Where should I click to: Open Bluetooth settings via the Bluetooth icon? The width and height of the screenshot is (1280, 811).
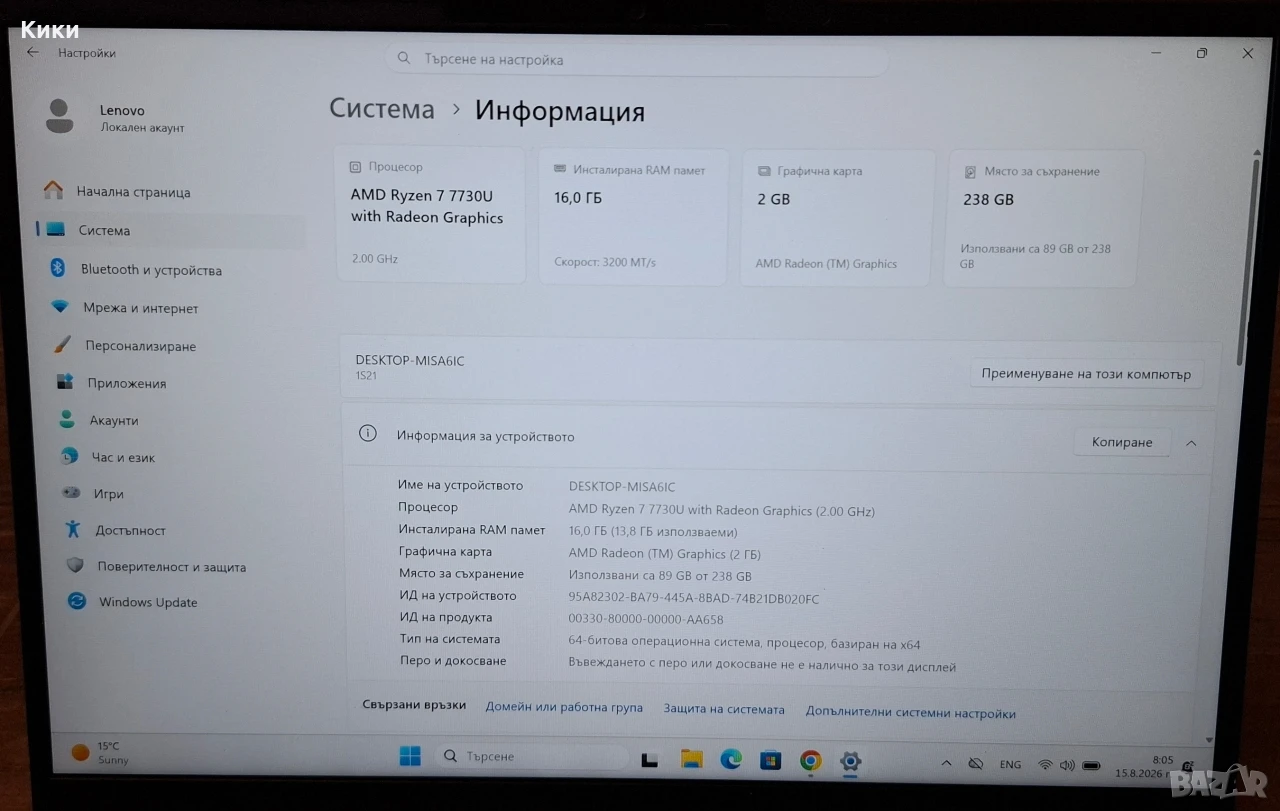[58, 268]
